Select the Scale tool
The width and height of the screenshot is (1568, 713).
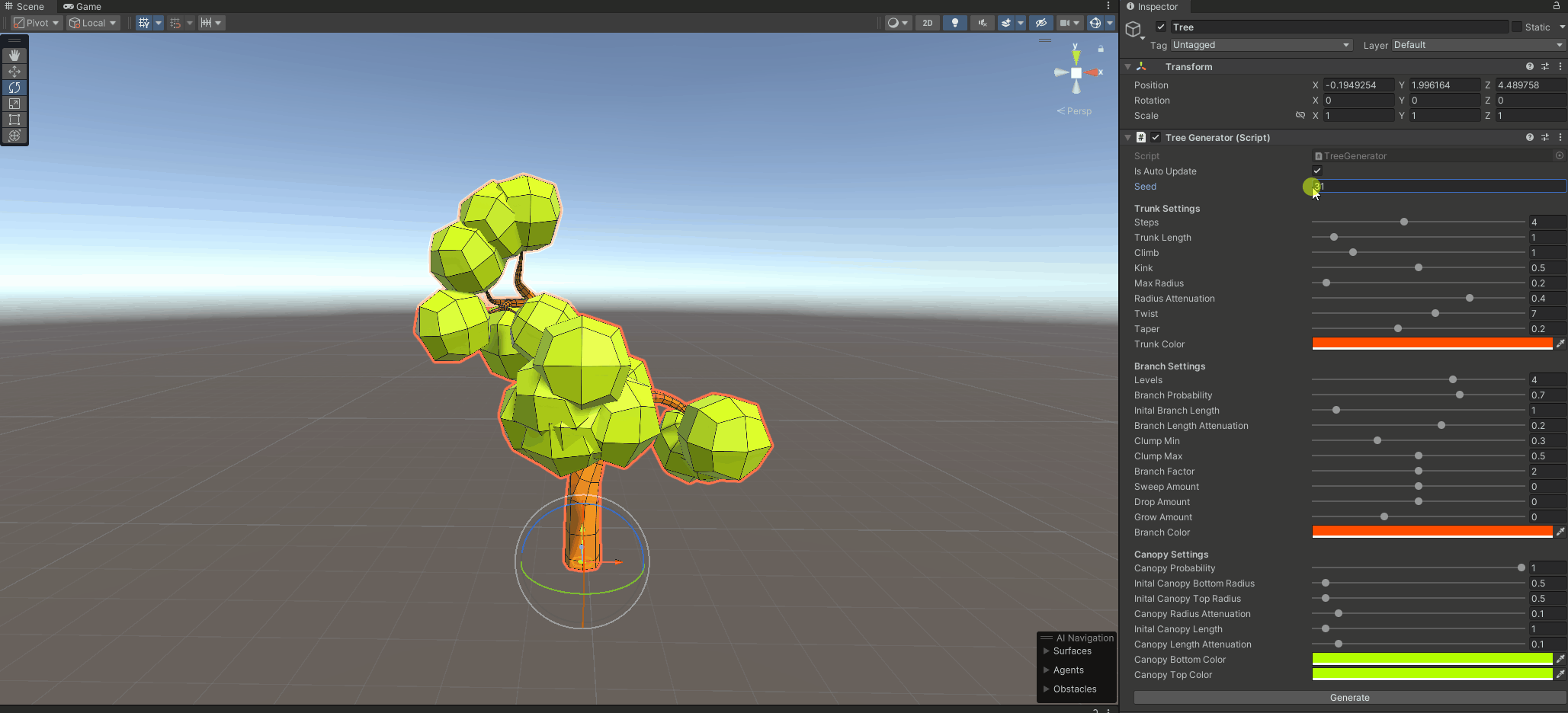click(x=14, y=104)
